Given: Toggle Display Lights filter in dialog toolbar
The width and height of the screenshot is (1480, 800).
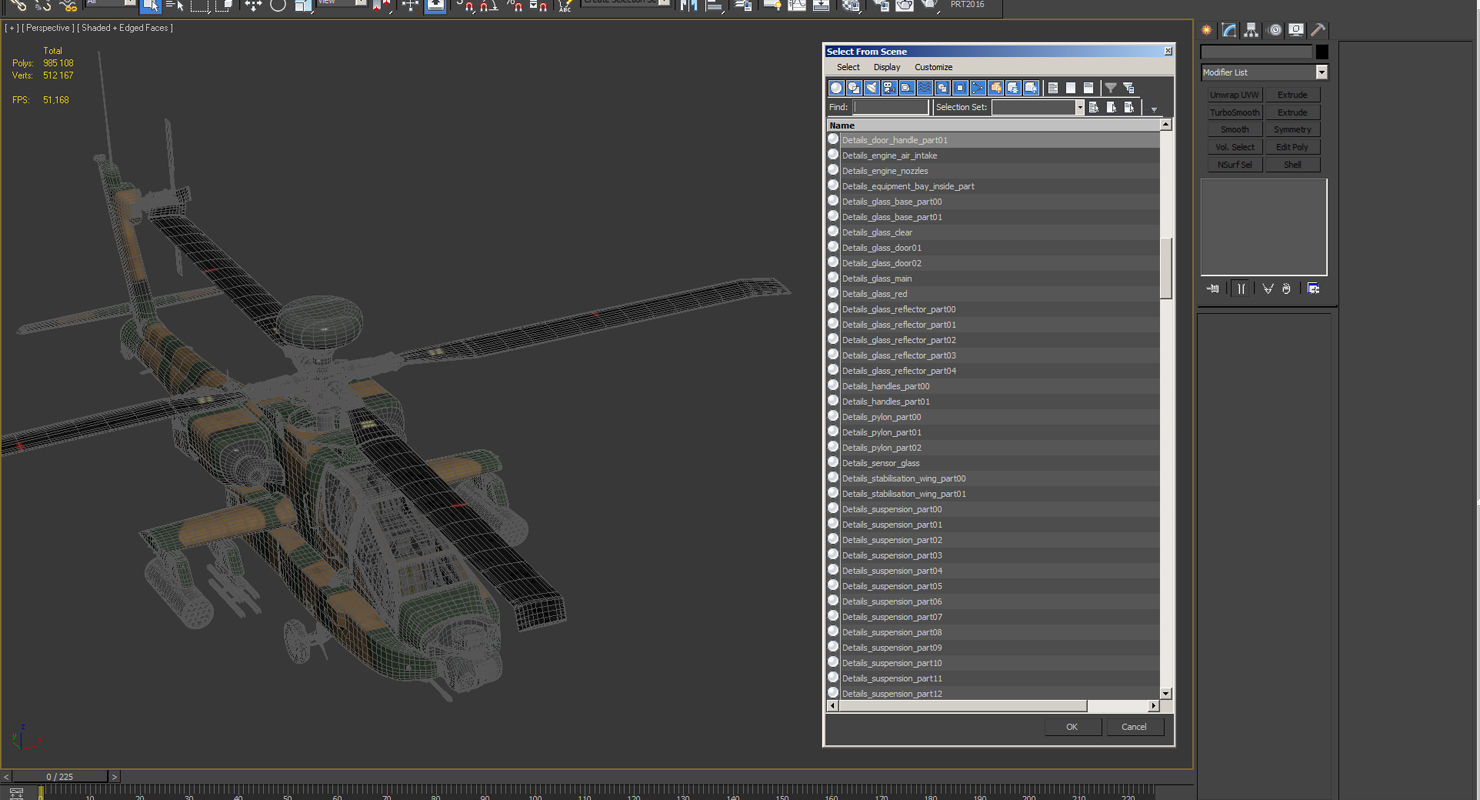Looking at the screenshot, I should point(872,88).
